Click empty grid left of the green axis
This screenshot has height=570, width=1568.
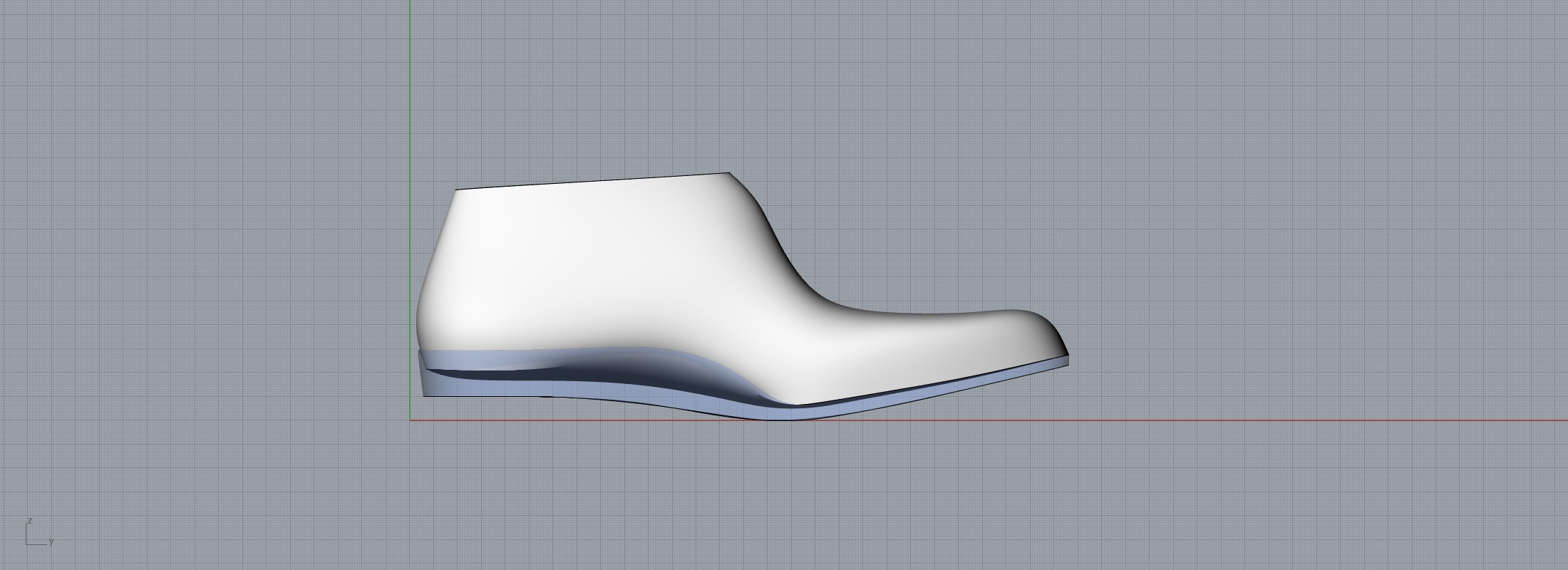pos(214,249)
